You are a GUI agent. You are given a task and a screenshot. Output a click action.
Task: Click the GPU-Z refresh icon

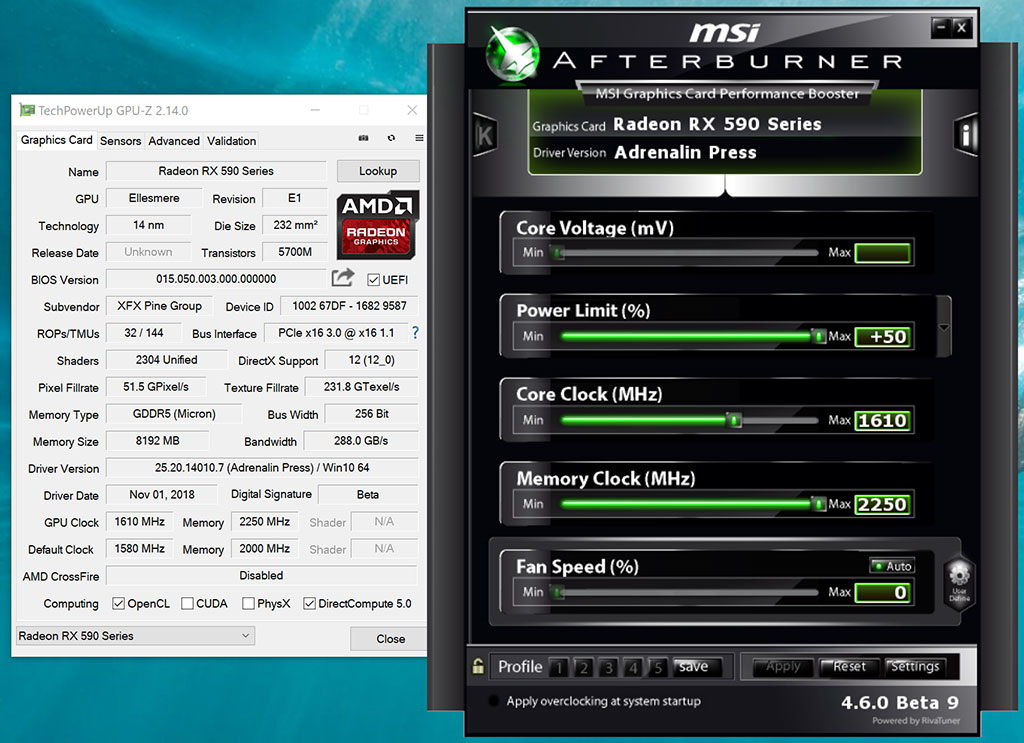[391, 138]
